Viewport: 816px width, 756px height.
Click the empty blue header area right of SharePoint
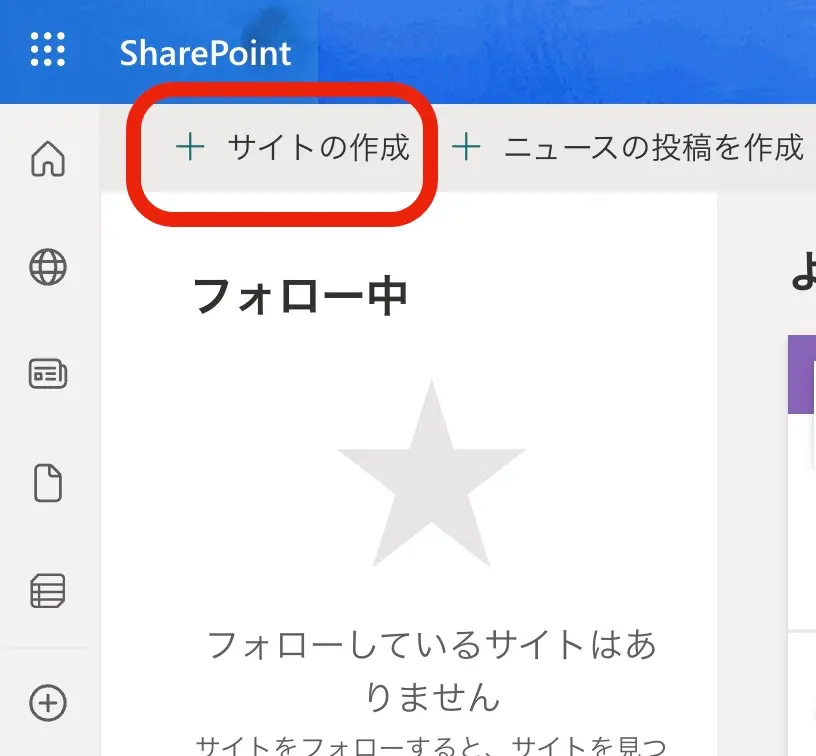560,52
